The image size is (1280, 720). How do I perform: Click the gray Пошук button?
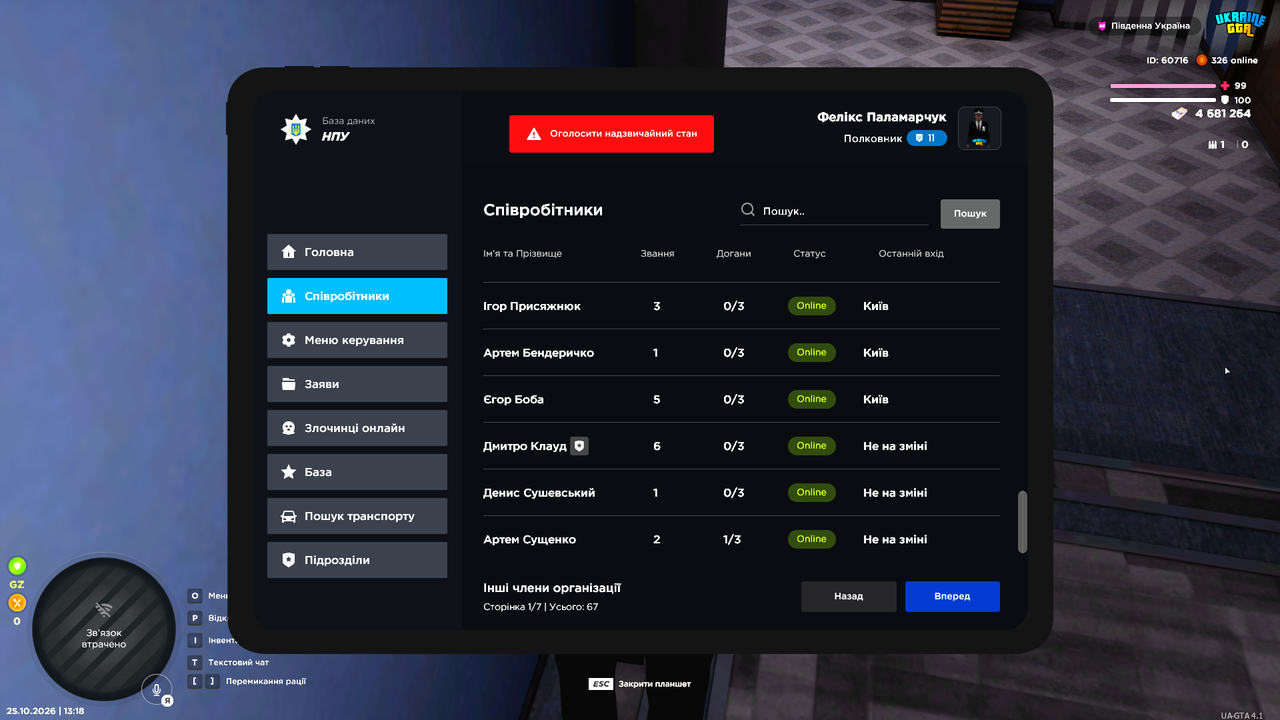[x=970, y=213]
